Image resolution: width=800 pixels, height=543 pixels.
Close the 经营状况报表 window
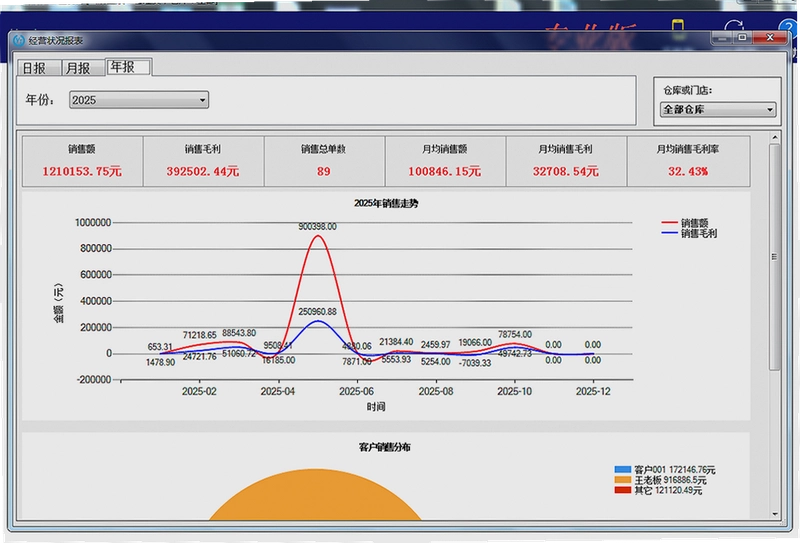pos(770,38)
